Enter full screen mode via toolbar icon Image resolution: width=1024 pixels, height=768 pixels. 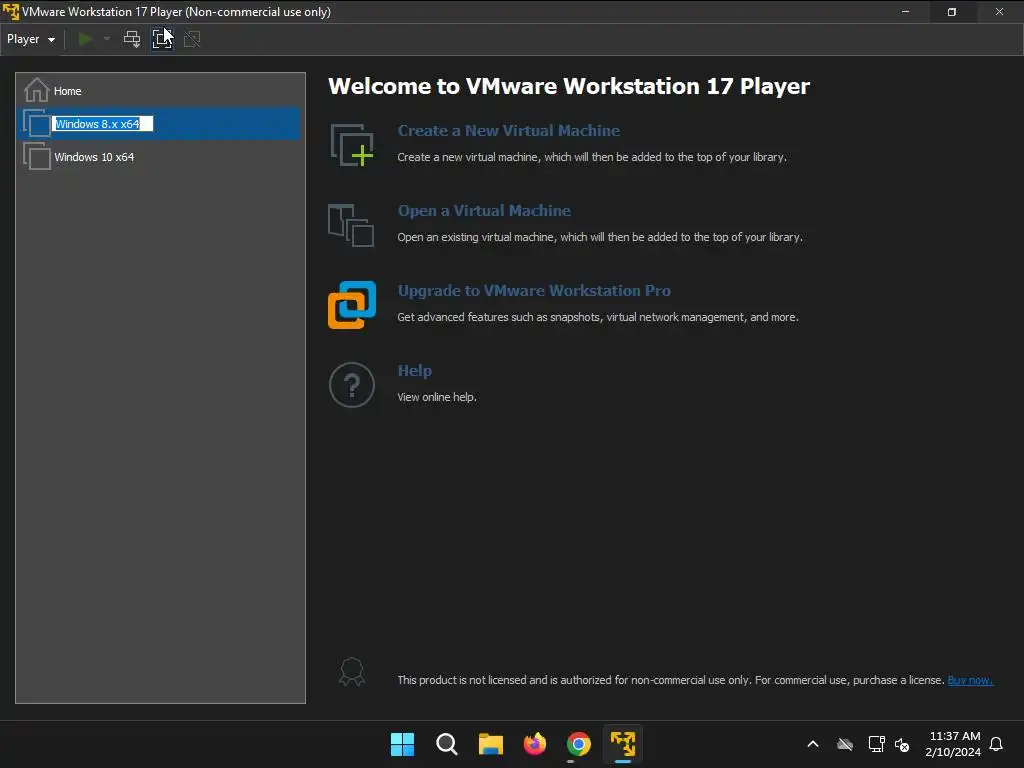pyautogui.click(x=162, y=39)
